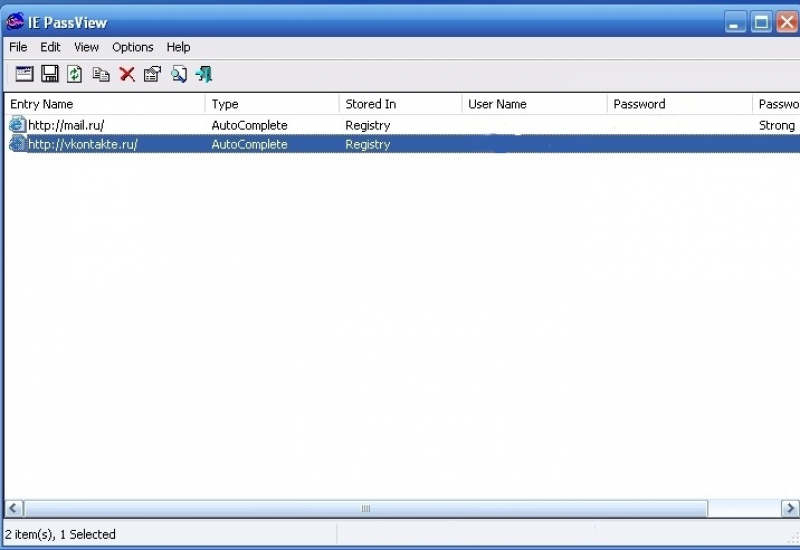Click the Exit toolbar icon

point(204,74)
